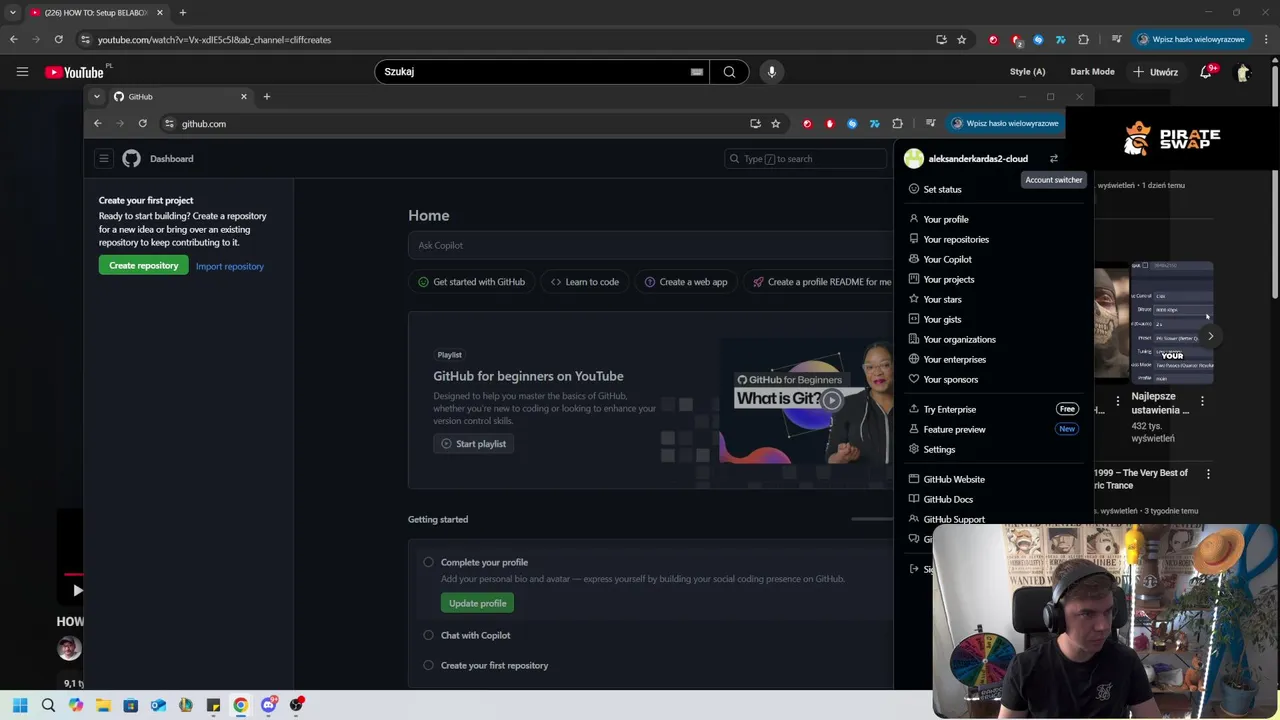Click the Learn to code chip

[x=585, y=282]
